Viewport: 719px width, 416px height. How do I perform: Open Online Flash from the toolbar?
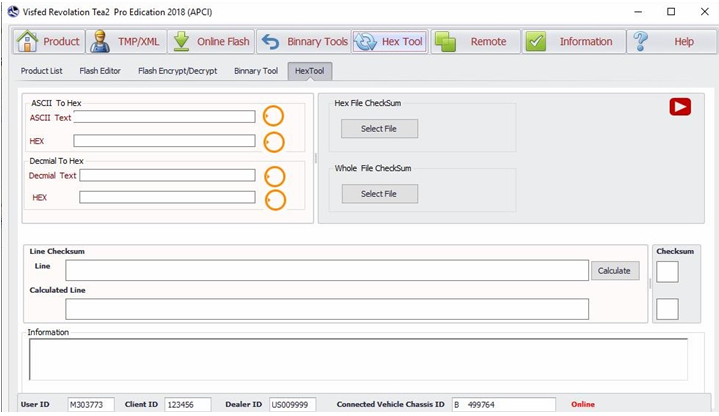click(x=210, y=42)
